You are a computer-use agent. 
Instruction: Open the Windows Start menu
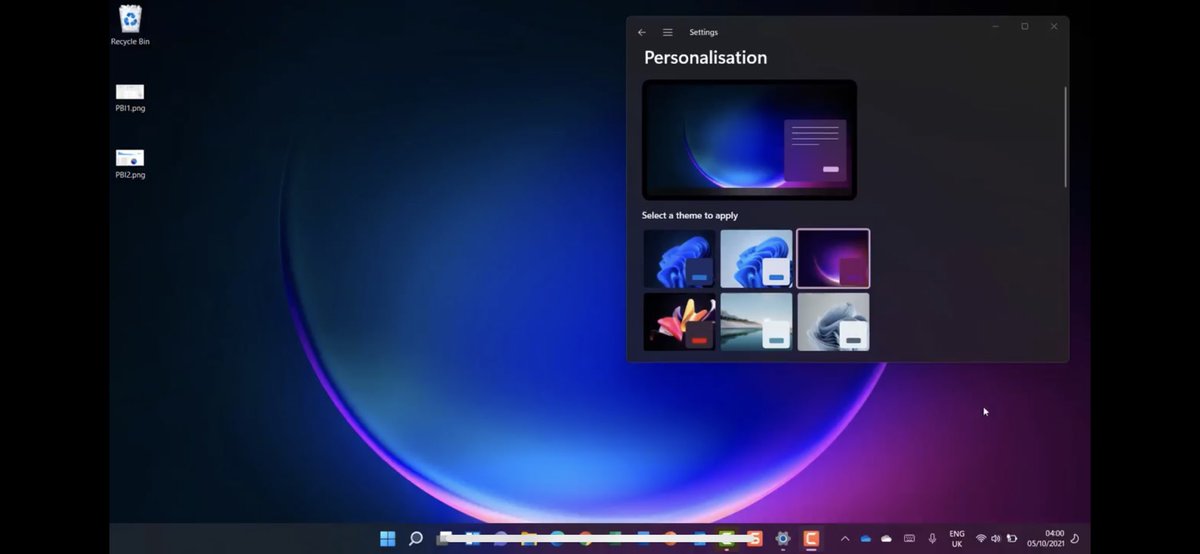(388, 539)
